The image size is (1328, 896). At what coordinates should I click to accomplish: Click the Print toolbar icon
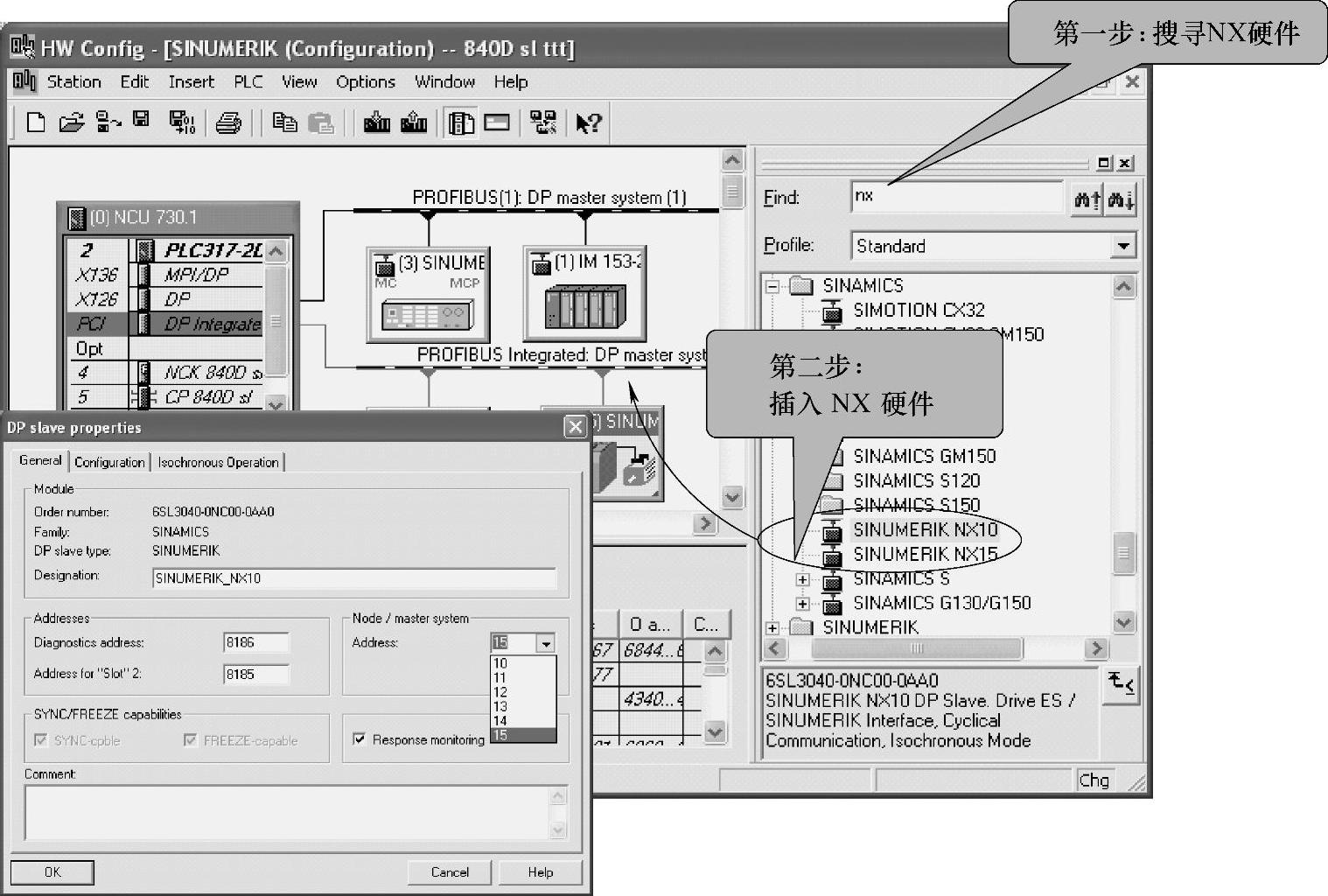228,122
